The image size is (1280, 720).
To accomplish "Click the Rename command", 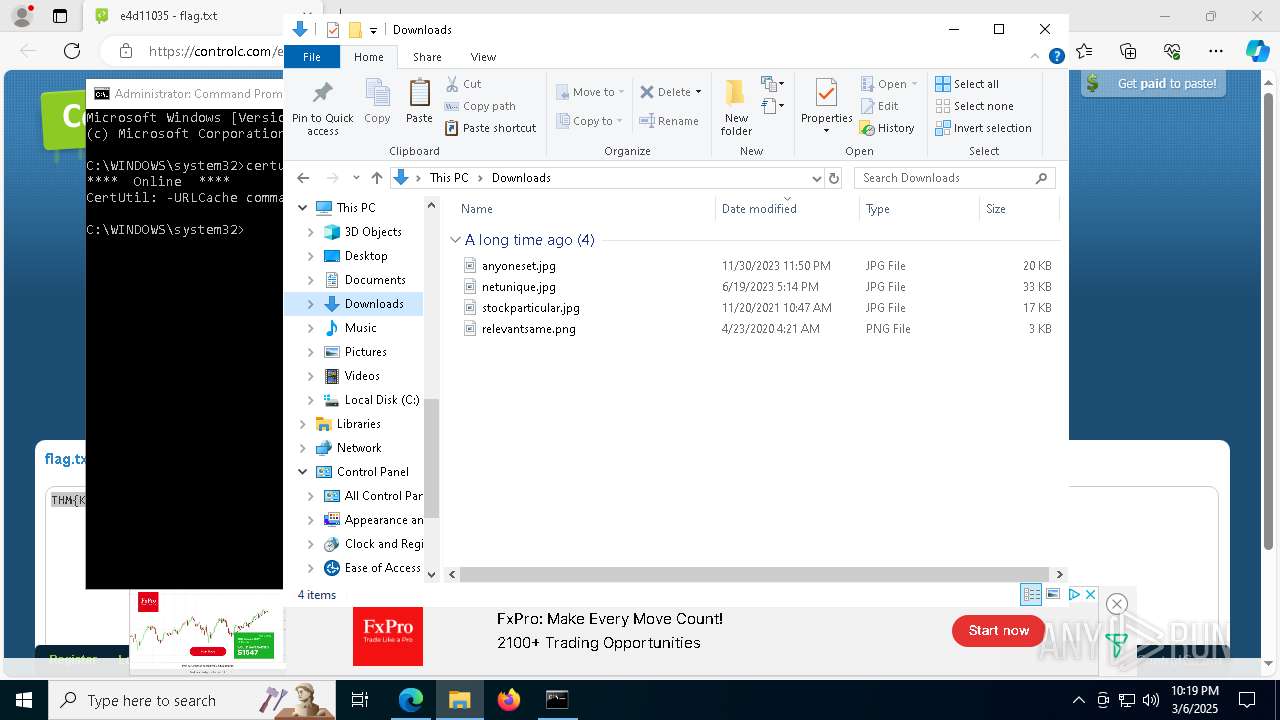I will [x=670, y=121].
